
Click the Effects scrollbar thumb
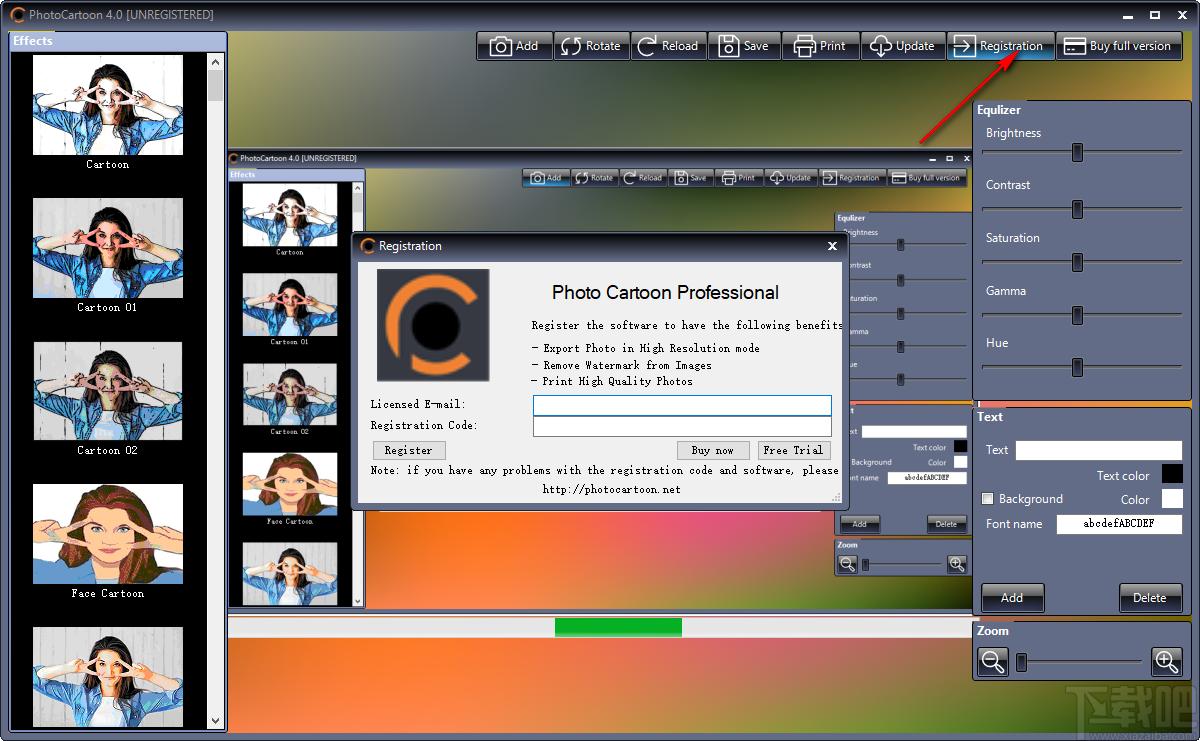(x=216, y=85)
